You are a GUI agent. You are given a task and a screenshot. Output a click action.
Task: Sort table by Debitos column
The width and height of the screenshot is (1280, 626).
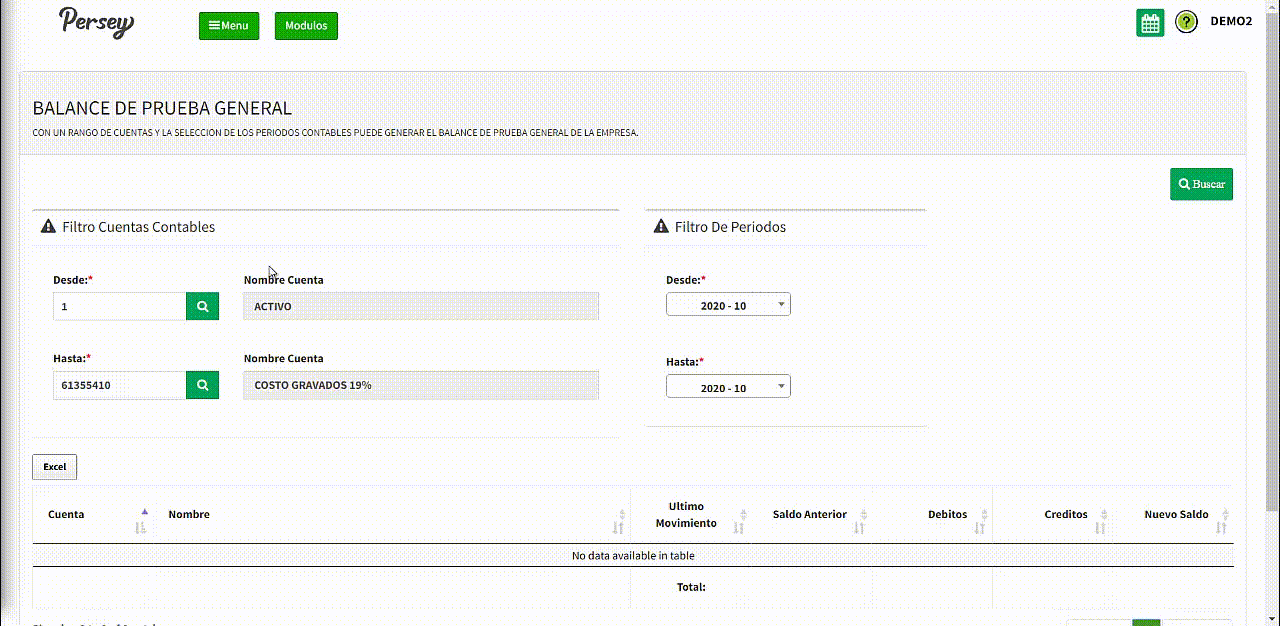pos(947,515)
